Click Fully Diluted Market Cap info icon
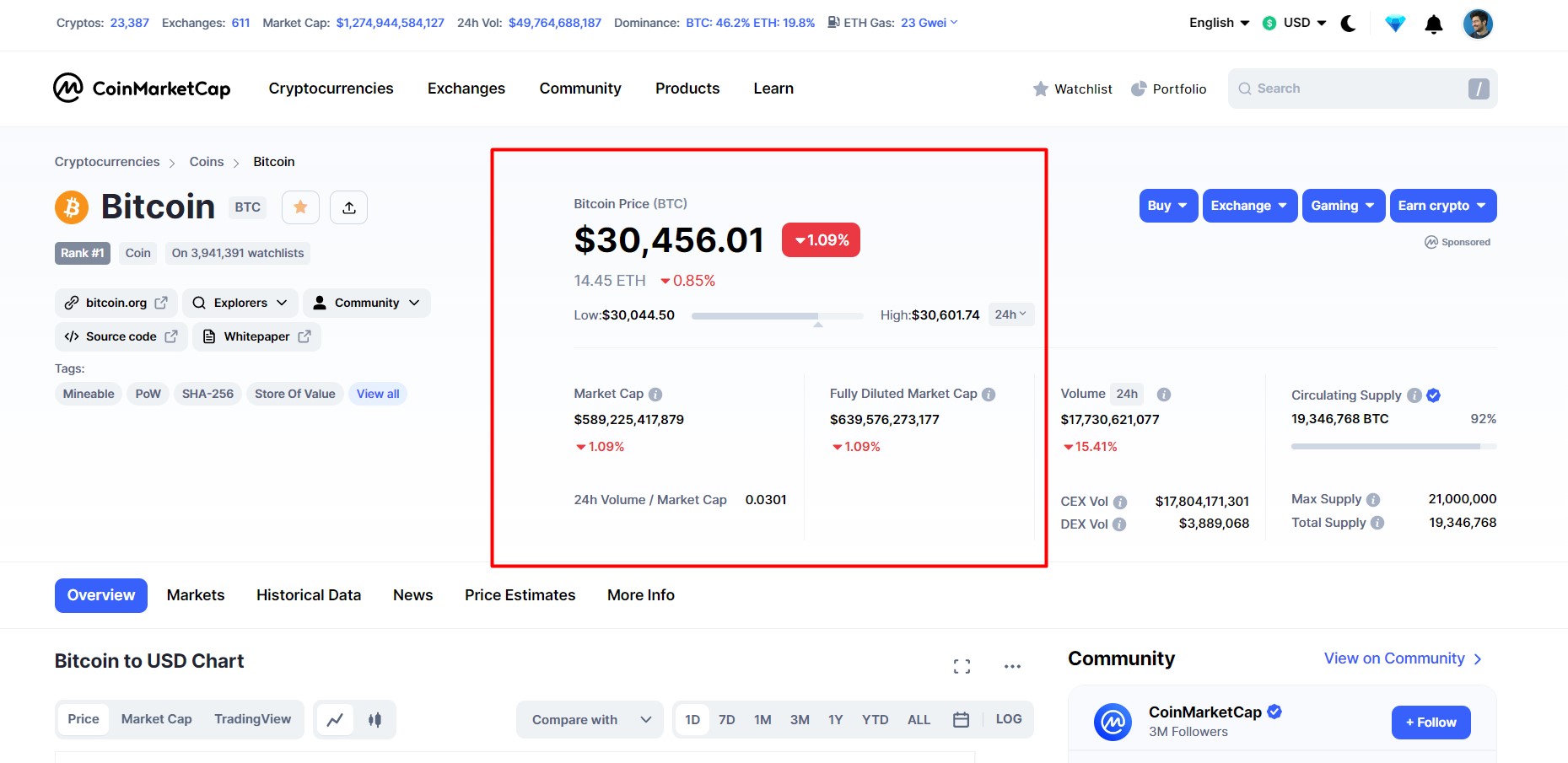The width and height of the screenshot is (1568, 763). coord(989,395)
